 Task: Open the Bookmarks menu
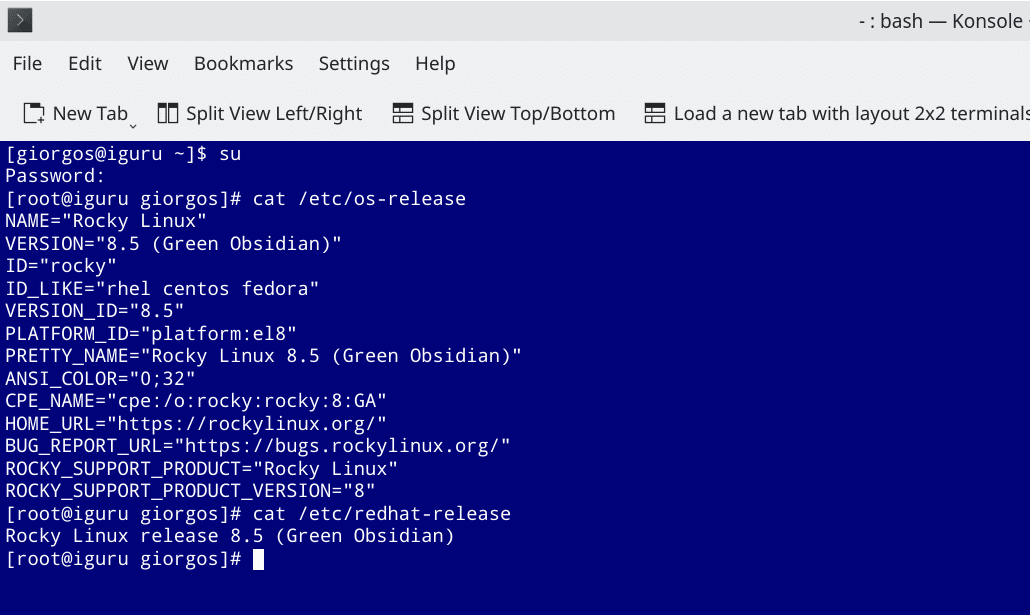click(x=244, y=64)
